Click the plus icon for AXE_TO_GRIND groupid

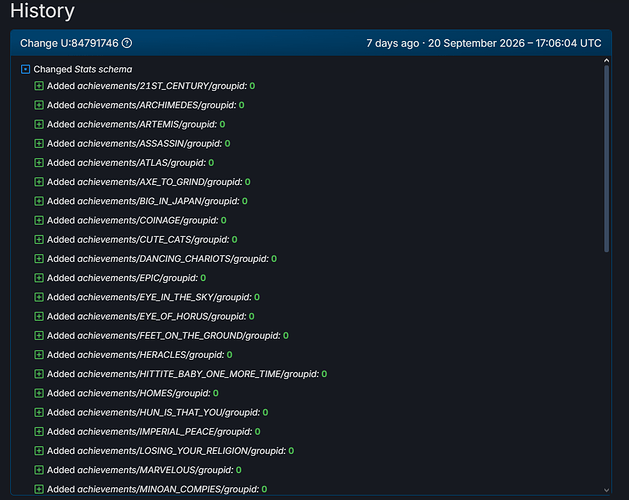(x=39, y=182)
